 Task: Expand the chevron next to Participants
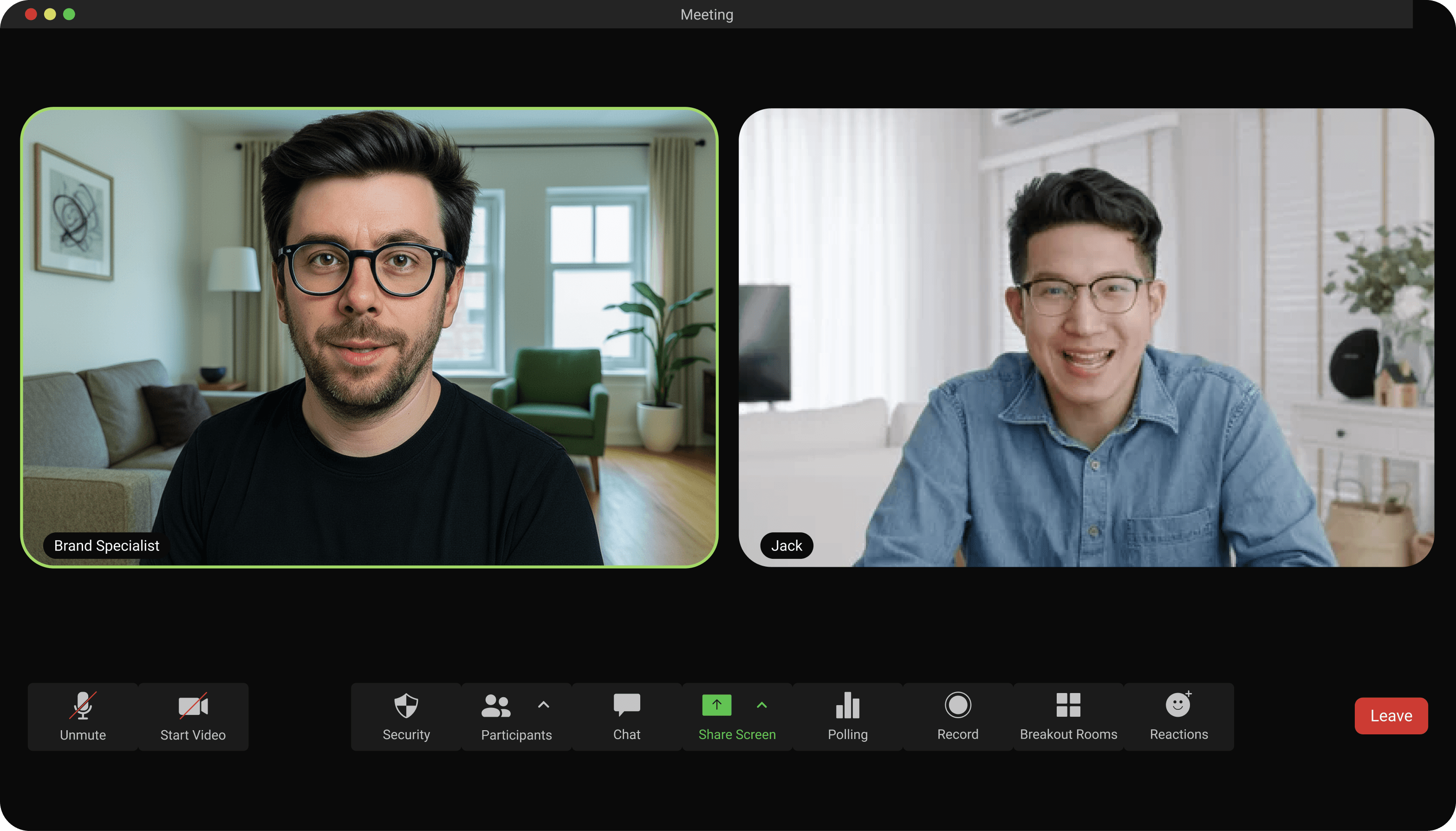[x=544, y=705]
